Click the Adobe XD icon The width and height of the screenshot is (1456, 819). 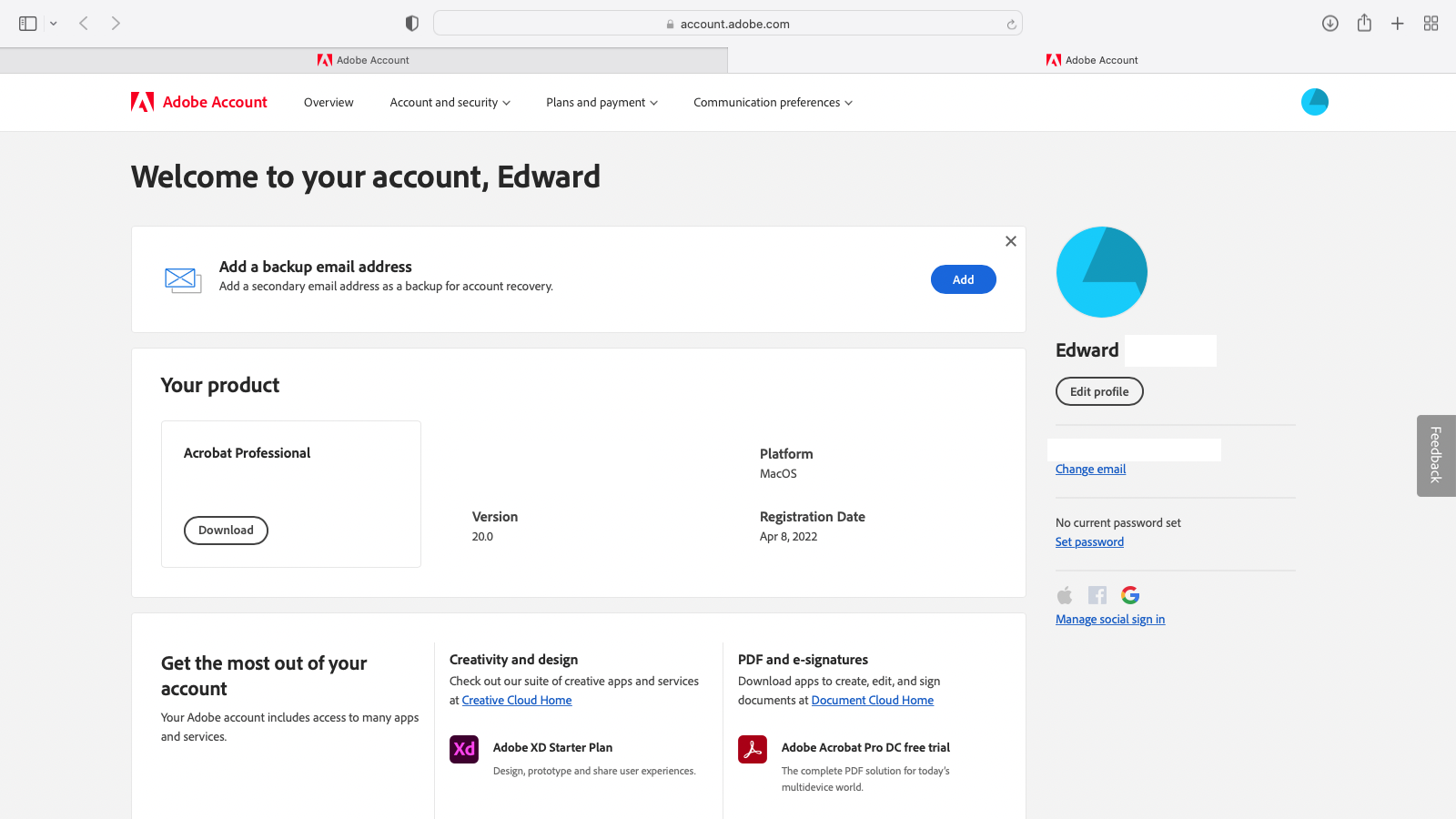click(464, 749)
